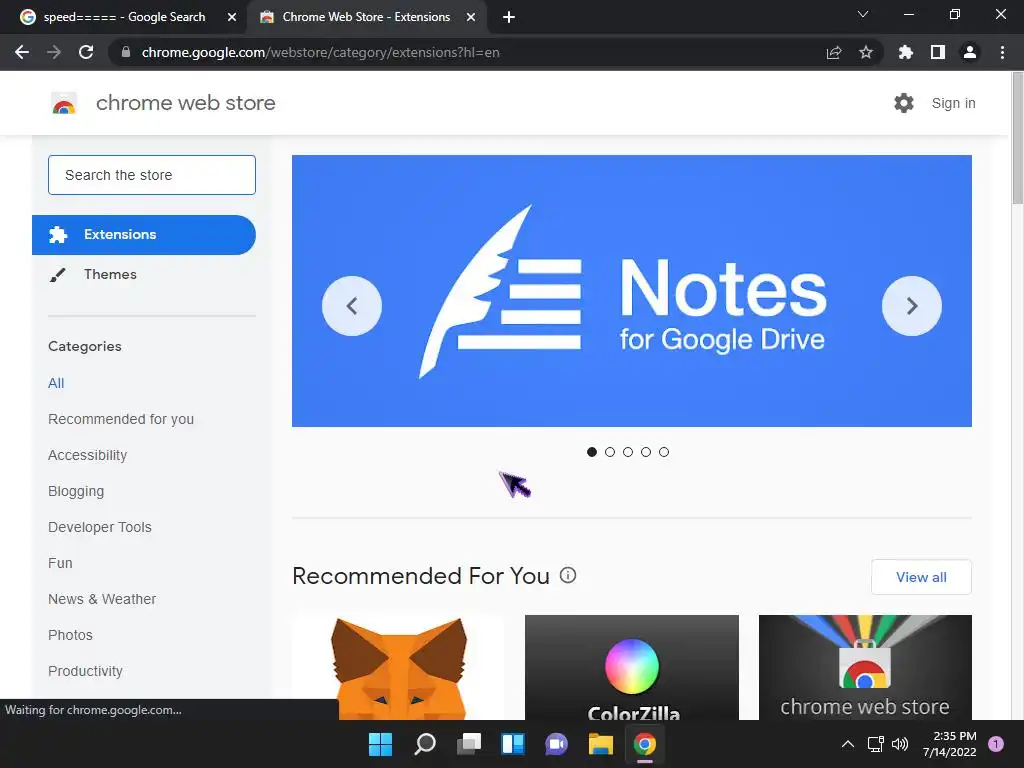Open the tab search dropdown arrow
The width and height of the screenshot is (1024, 768).
[x=863, y=14]
